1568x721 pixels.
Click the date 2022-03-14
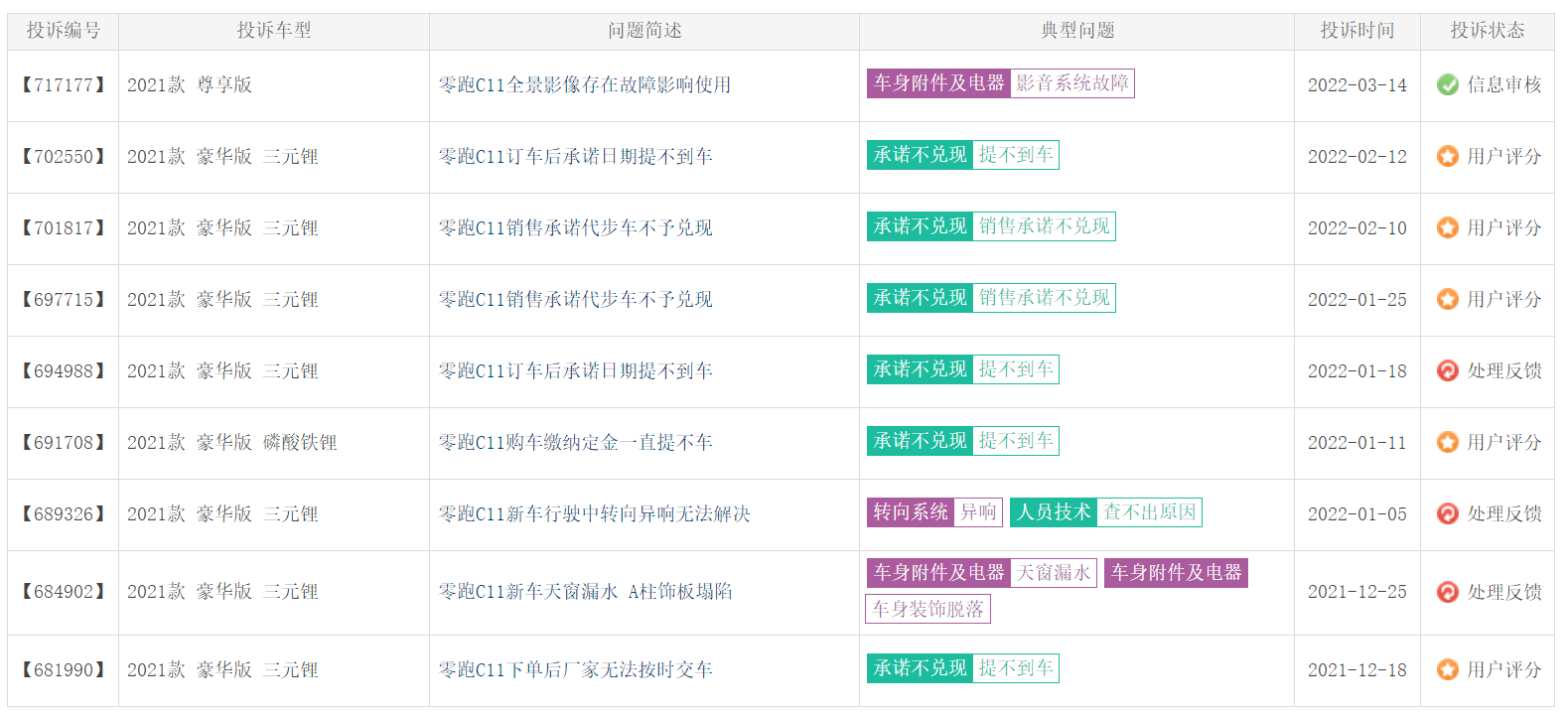point(1357,84)
